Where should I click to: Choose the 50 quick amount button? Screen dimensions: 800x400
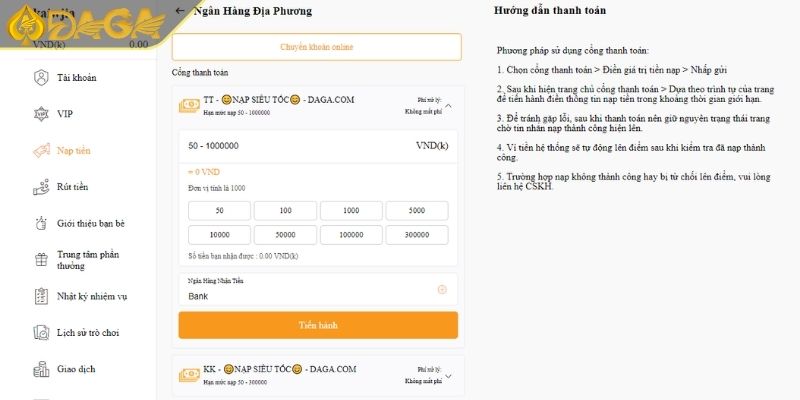click(218, 210)
